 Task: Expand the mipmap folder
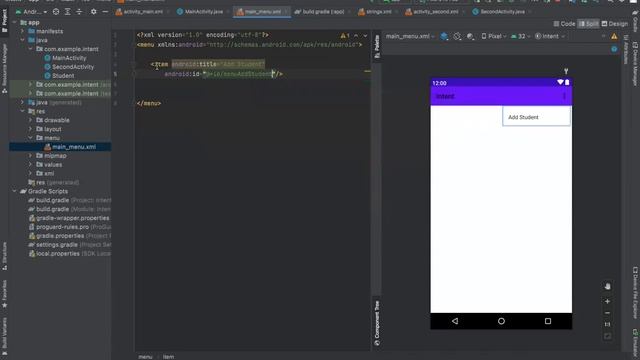(30, 156)
